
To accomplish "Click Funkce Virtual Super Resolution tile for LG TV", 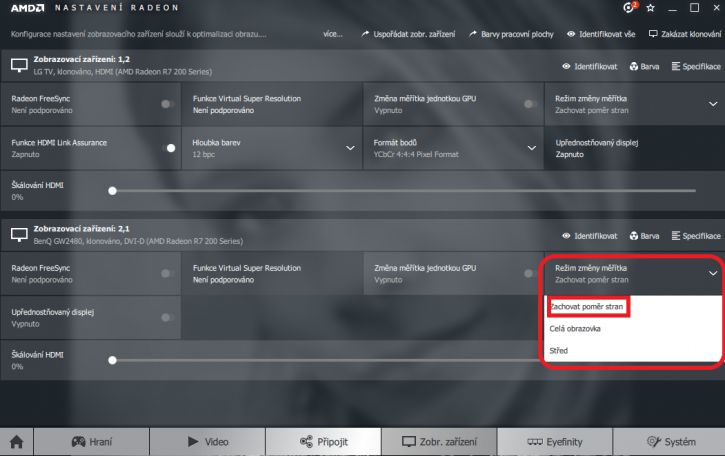I will 271,104.
